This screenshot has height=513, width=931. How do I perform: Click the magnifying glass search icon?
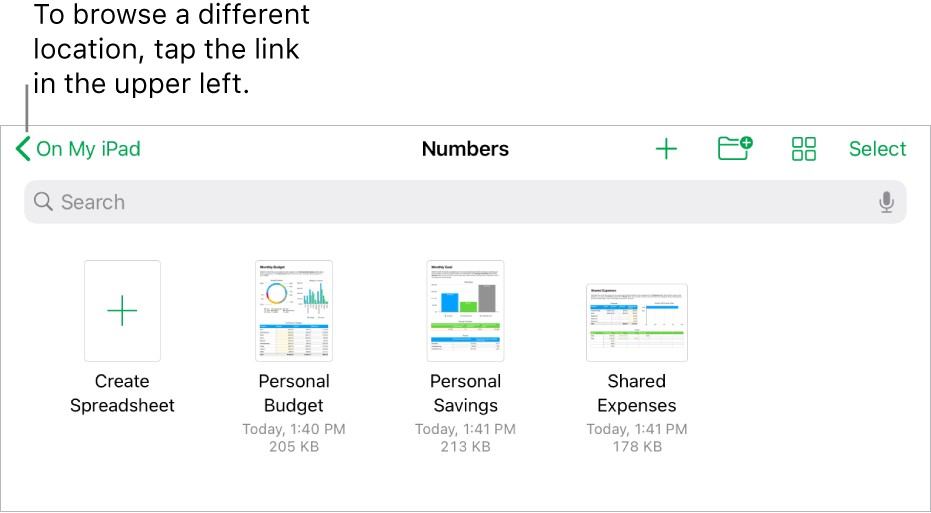pos(43,202)
